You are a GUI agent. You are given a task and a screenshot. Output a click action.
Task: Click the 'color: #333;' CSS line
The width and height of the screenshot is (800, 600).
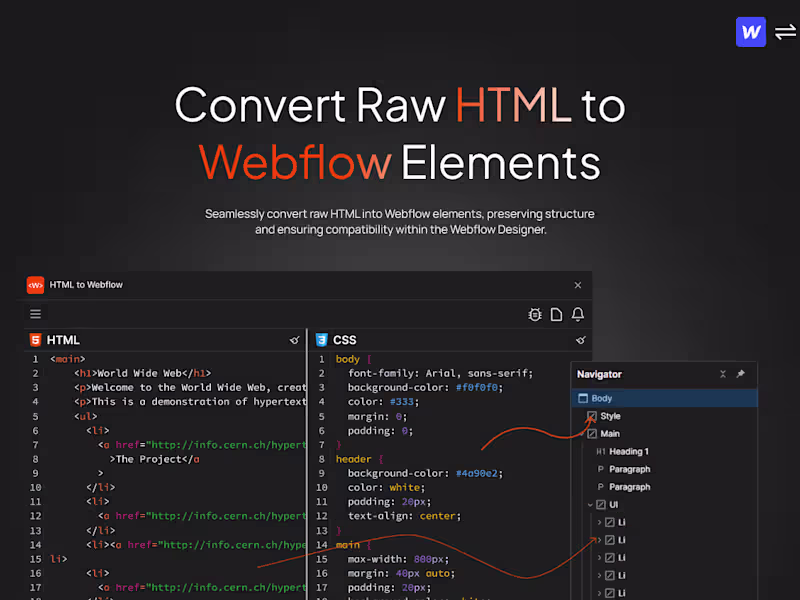(x=383, y=402)
